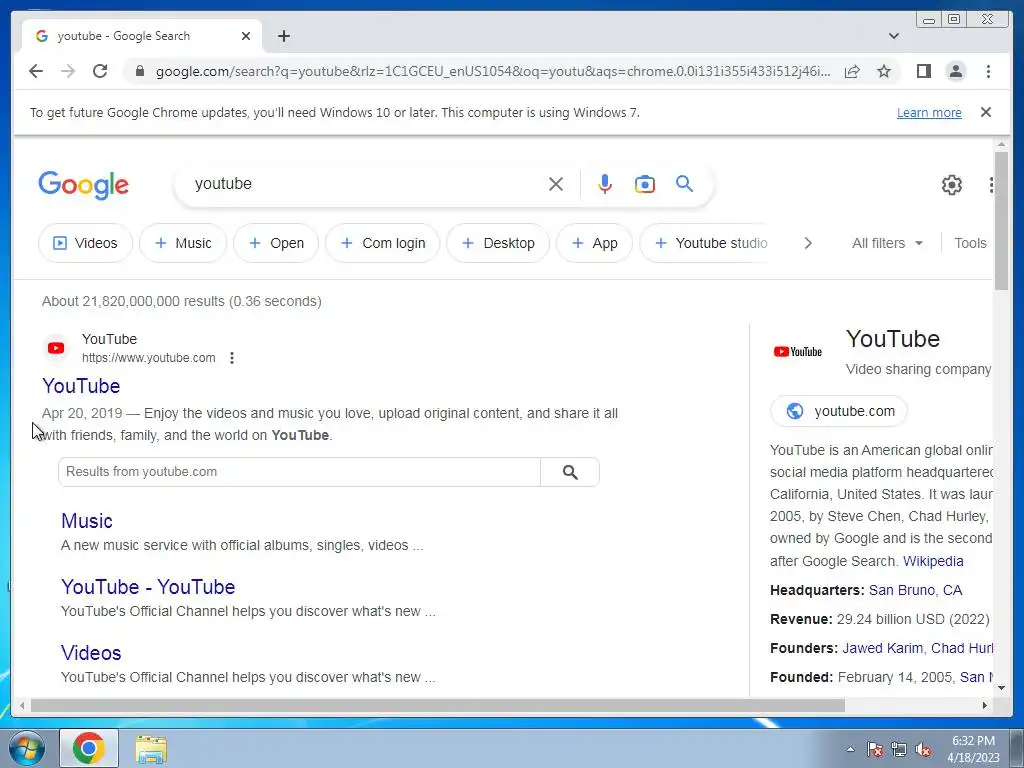This screenshot has width=1024, height=768.
Task: Click the Action Center flag tray icon
Action: 874,749
